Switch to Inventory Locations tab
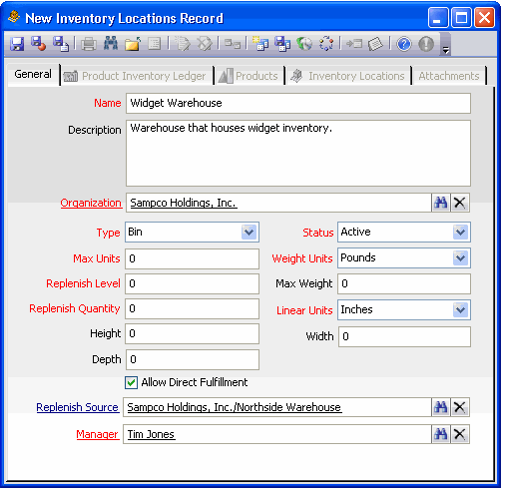The image size is (528, 503). 349,76
